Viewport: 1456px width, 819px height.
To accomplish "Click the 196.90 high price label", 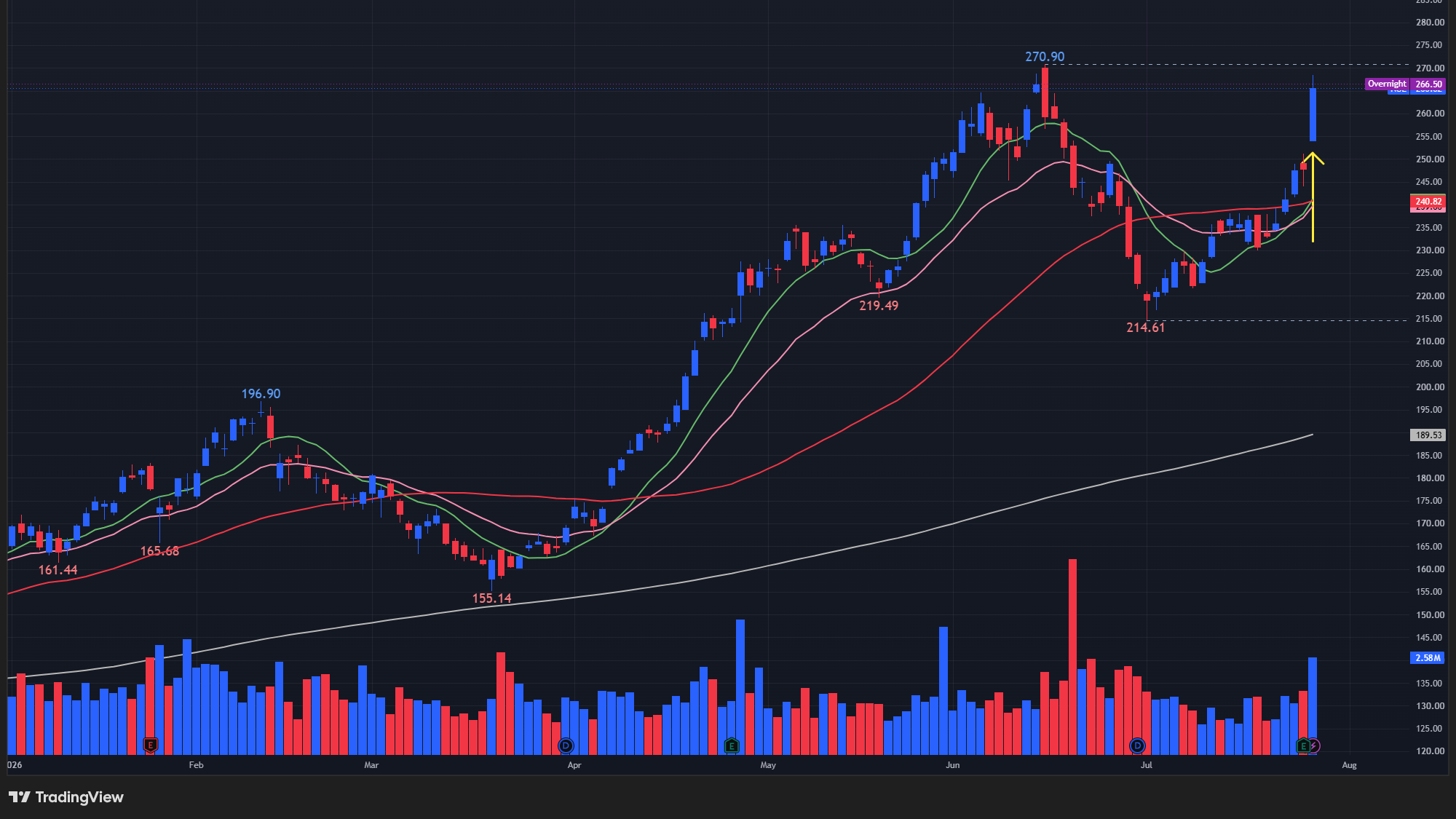I will (261, 394).
